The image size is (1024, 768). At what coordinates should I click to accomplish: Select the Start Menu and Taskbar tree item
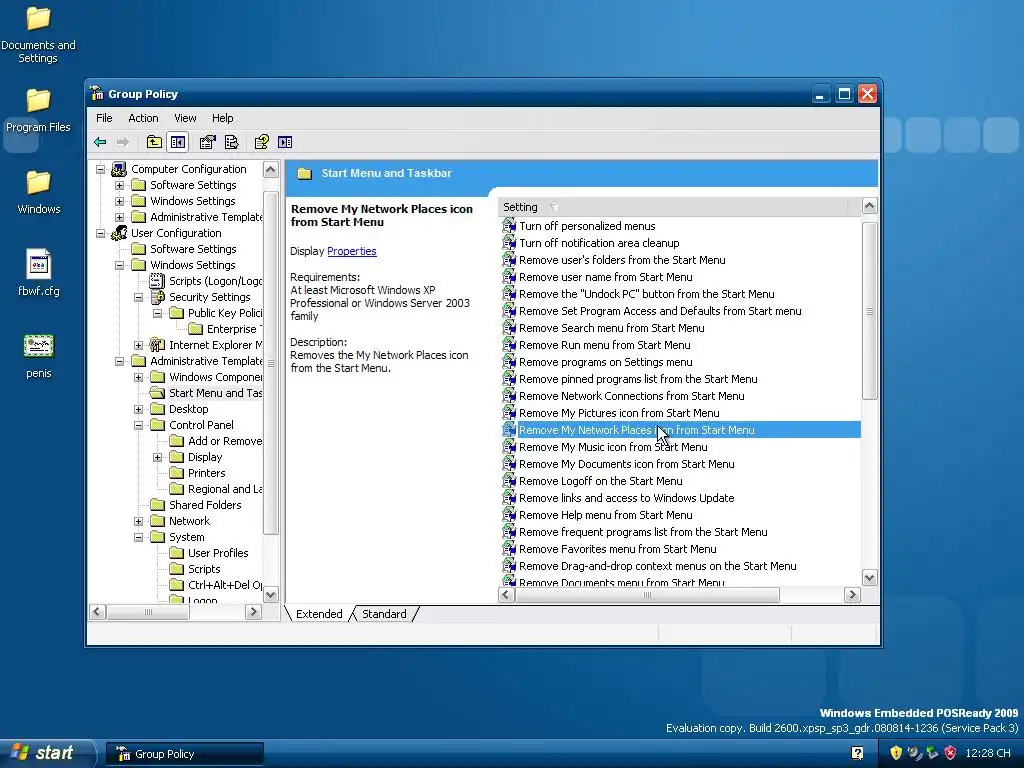(x=215, y=393)
